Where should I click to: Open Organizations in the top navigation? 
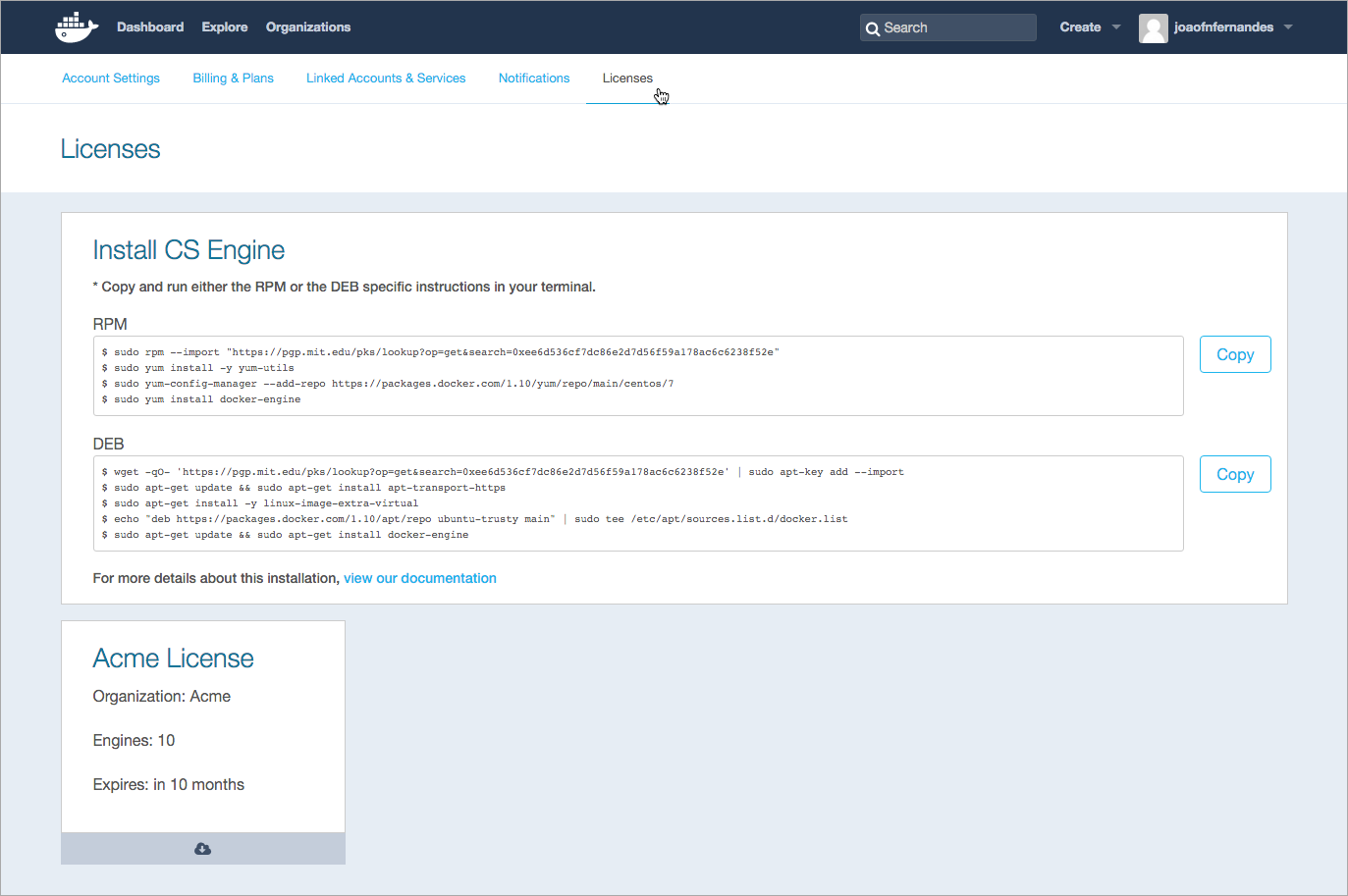click(308, 27)
